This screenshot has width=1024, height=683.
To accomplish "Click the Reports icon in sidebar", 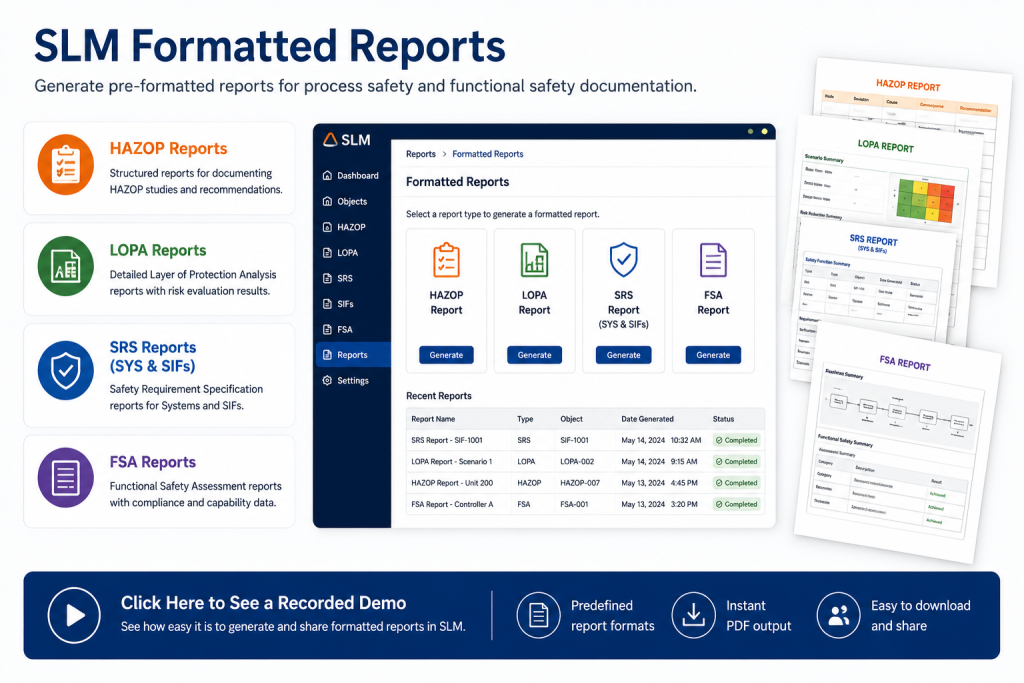I will point(327,355).
